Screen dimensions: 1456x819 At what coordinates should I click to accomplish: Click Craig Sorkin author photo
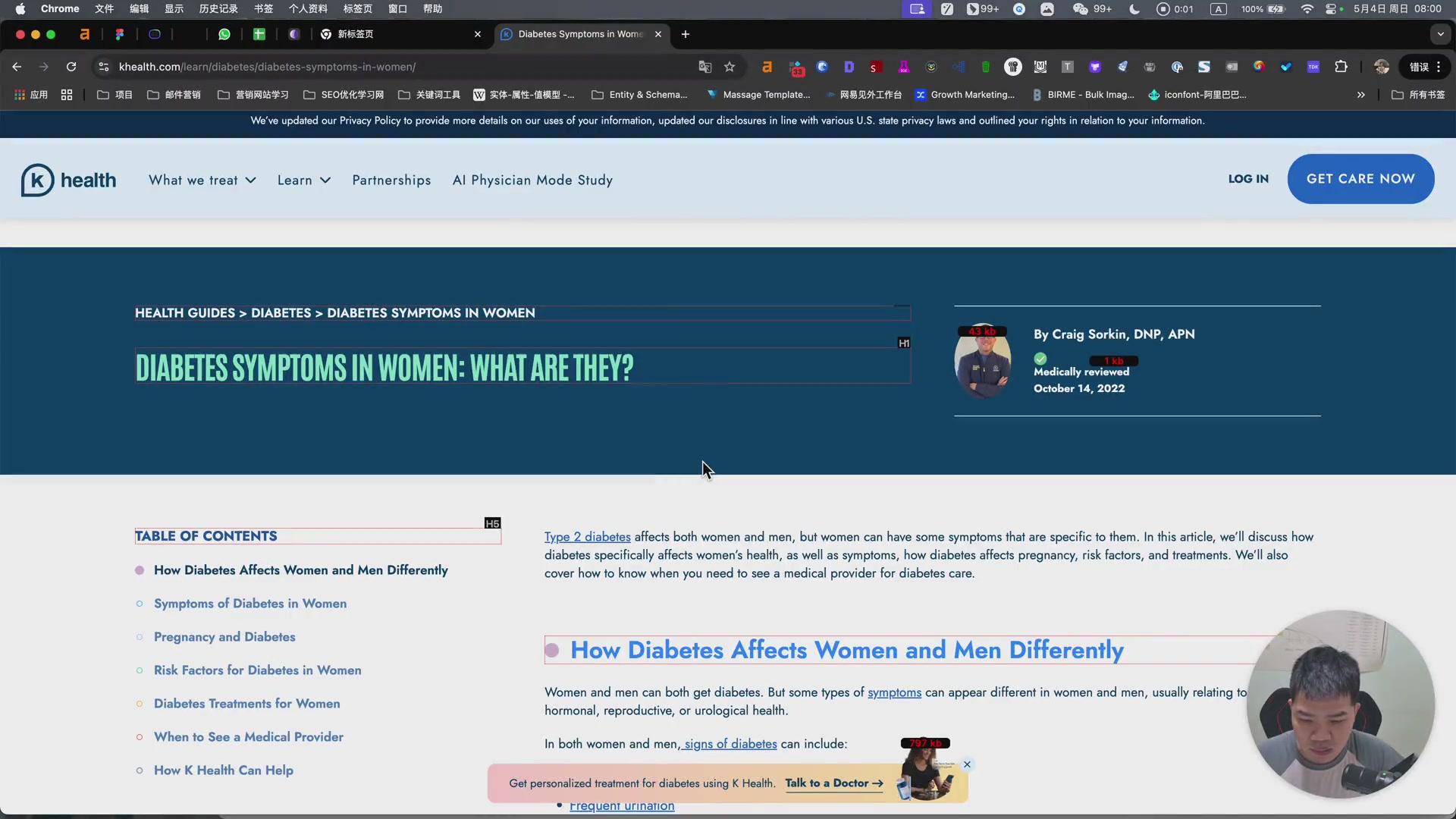click(982, 361)
